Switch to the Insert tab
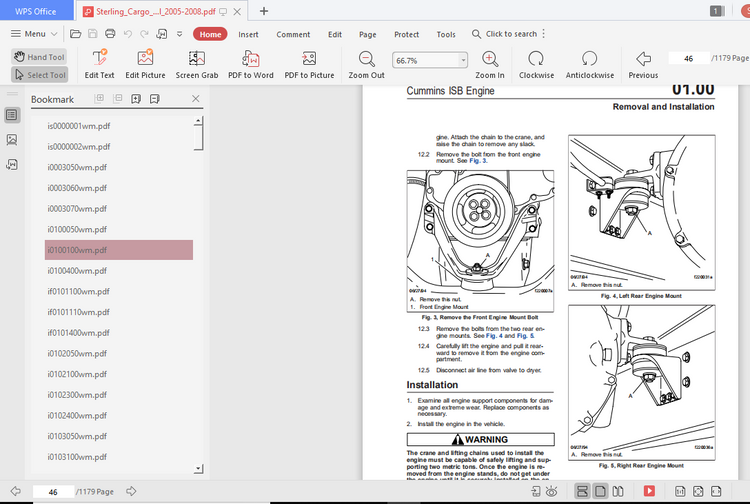Screen dimensions: 750x504 248,34
